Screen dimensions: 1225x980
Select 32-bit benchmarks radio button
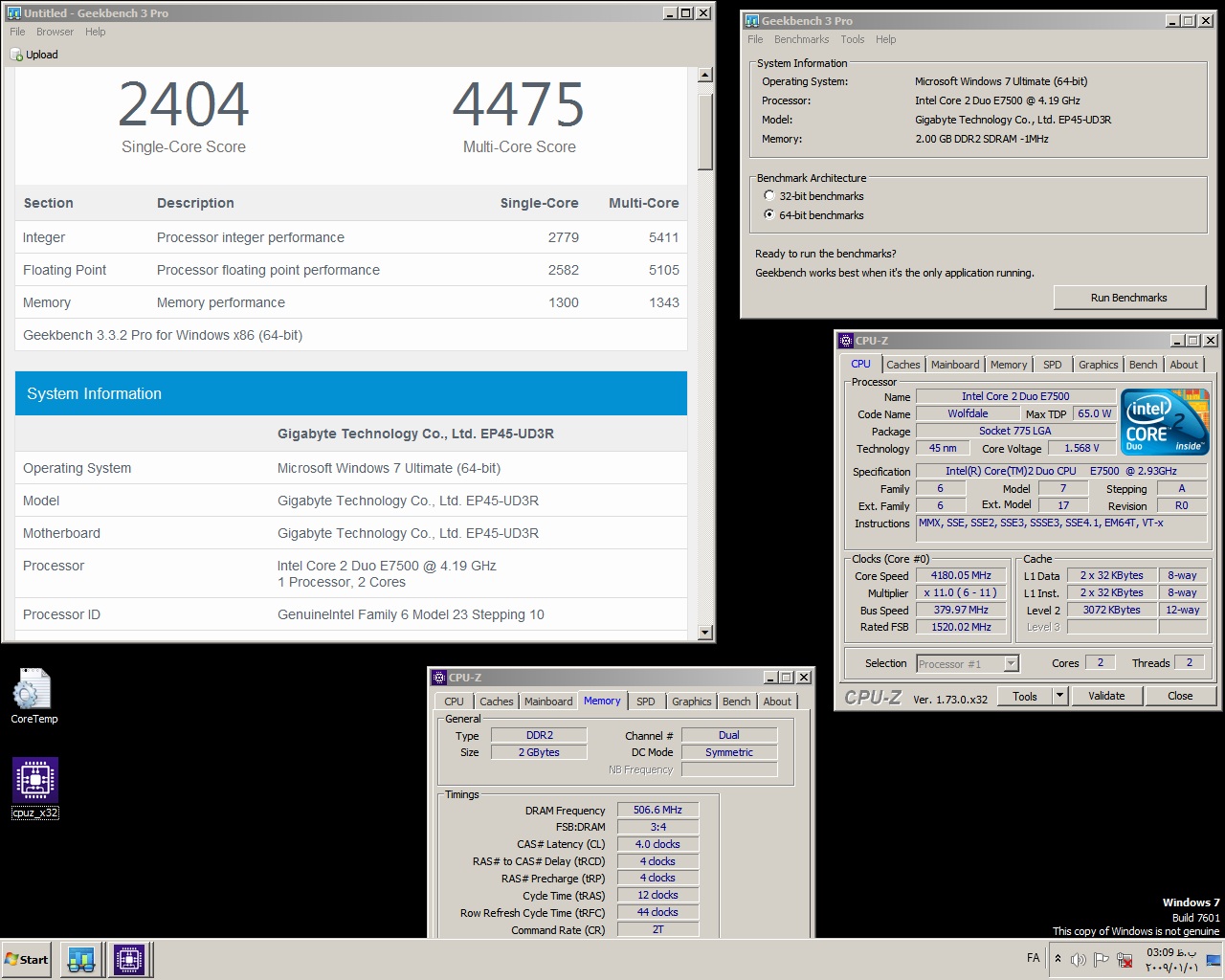tap(769, 195)
